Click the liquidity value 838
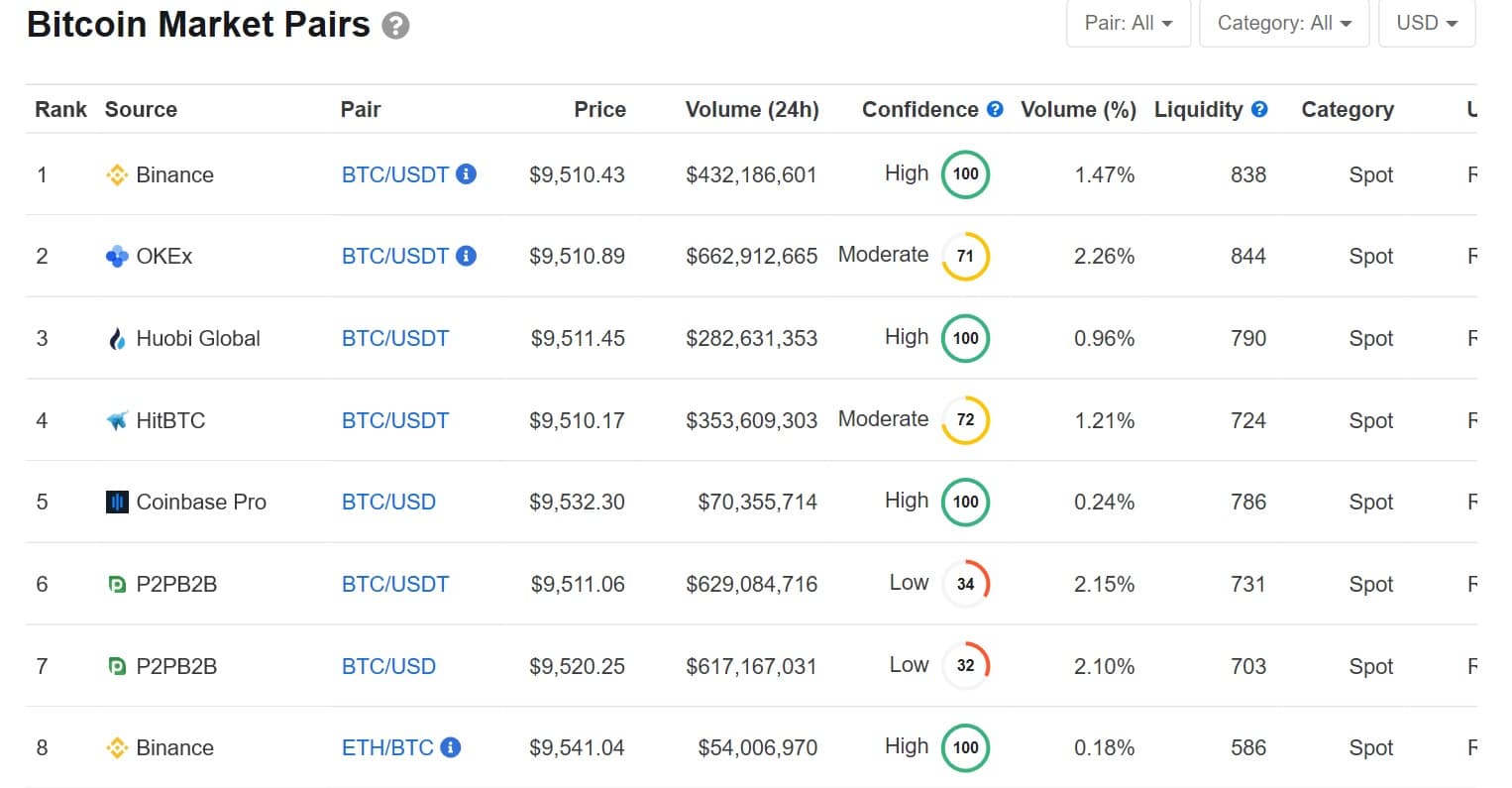The width and height of the screenshot is (1512, 788). [x=1248, y=175]
